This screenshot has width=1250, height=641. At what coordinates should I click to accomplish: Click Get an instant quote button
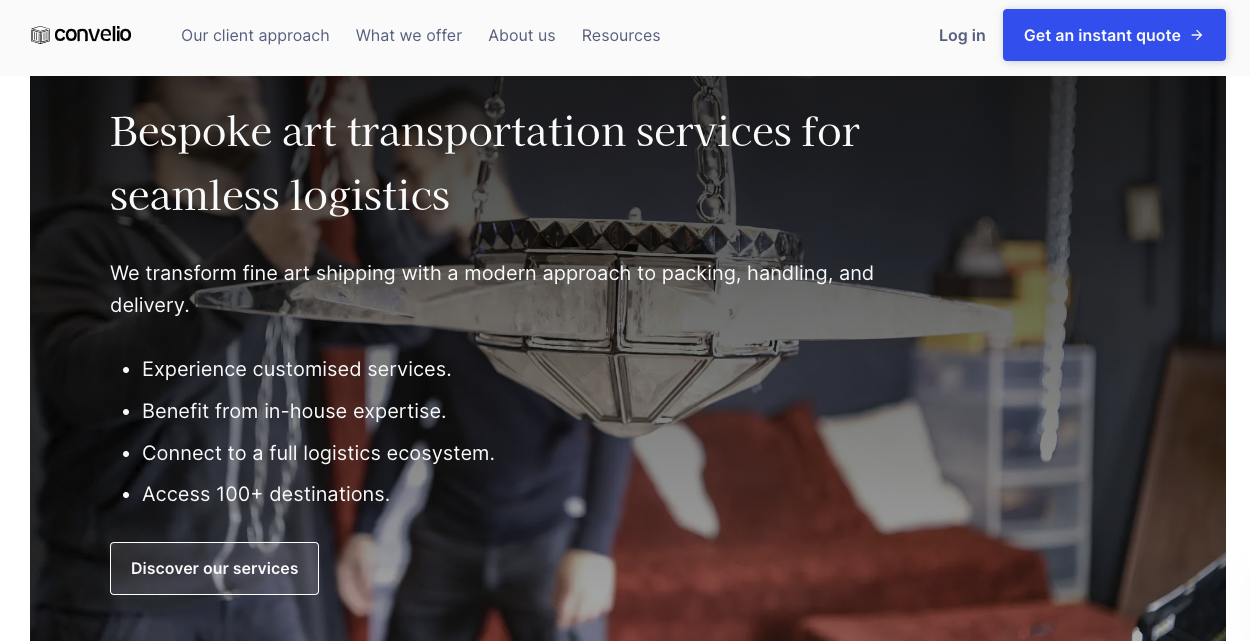1114,35
